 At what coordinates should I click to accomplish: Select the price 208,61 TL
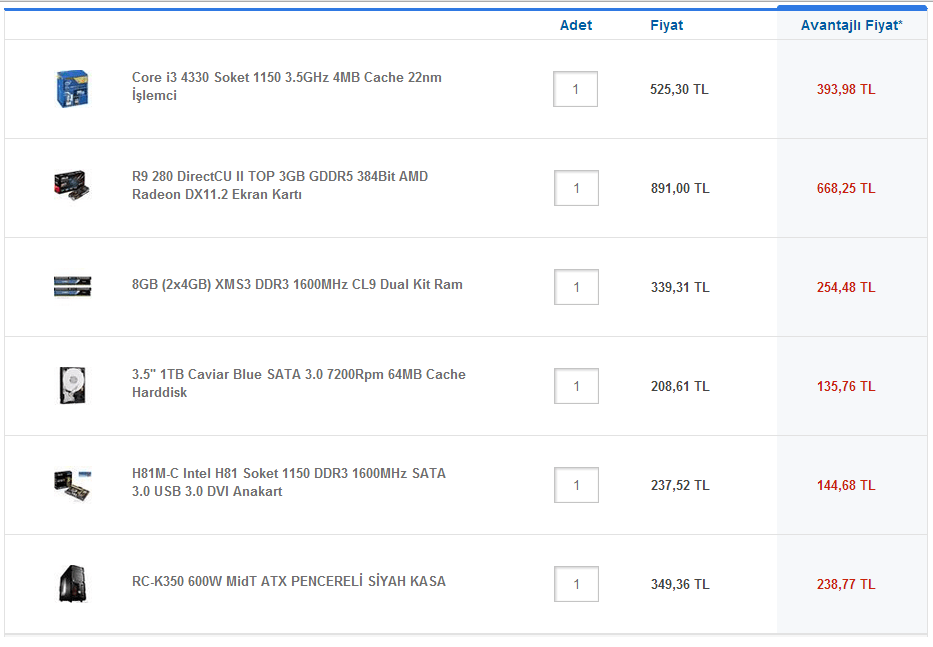coord(680,386)
